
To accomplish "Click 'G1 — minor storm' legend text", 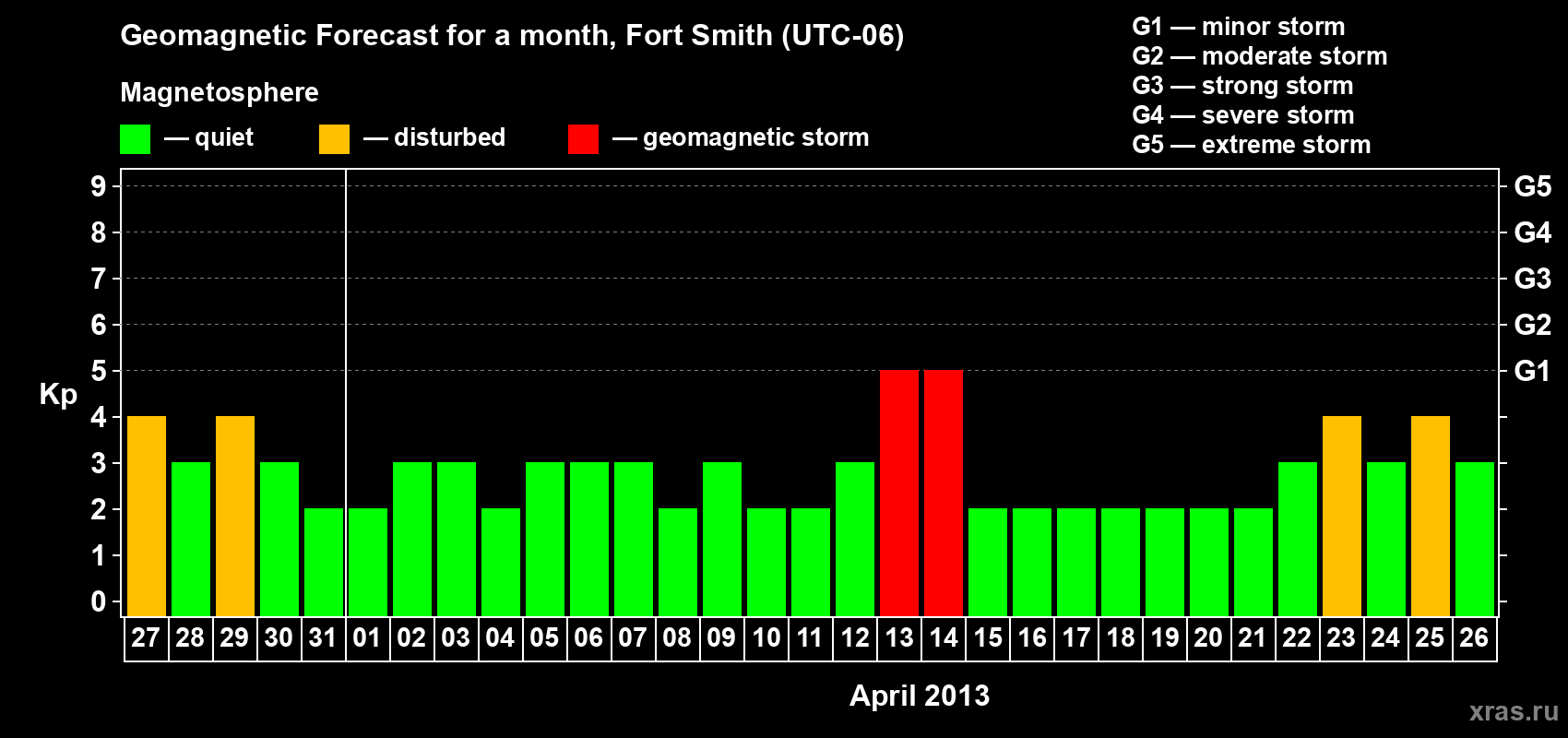I will (x=1239, y=27).
